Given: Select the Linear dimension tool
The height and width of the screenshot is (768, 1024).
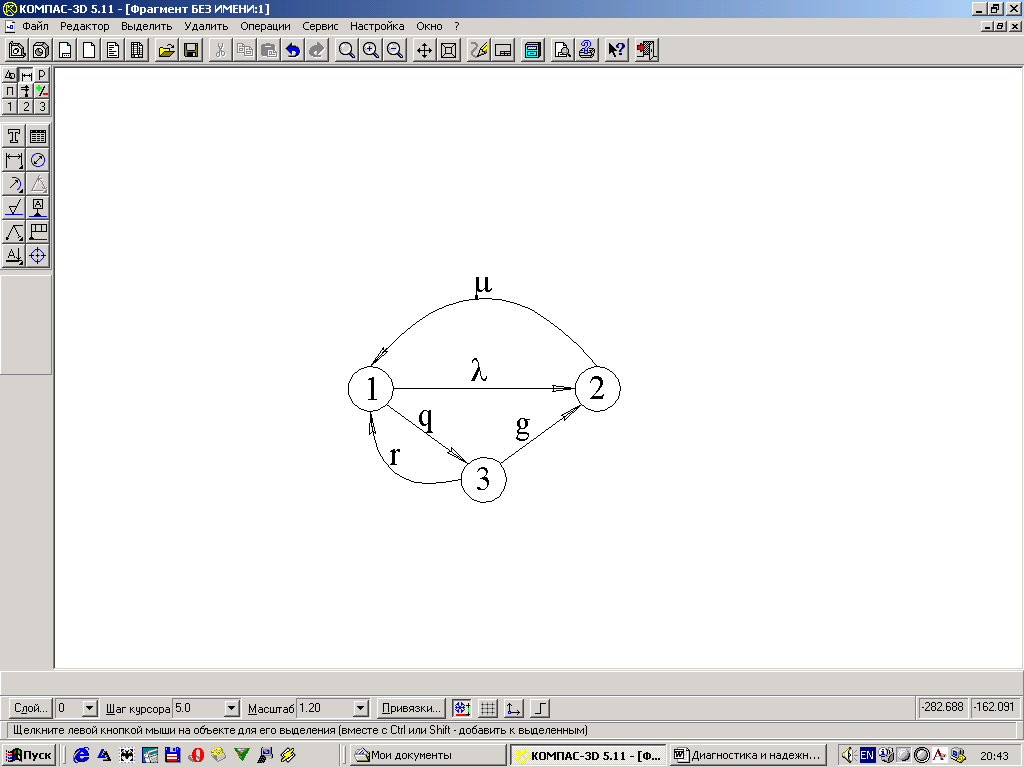Looking at the screenshot, I should tap(14, 160).
